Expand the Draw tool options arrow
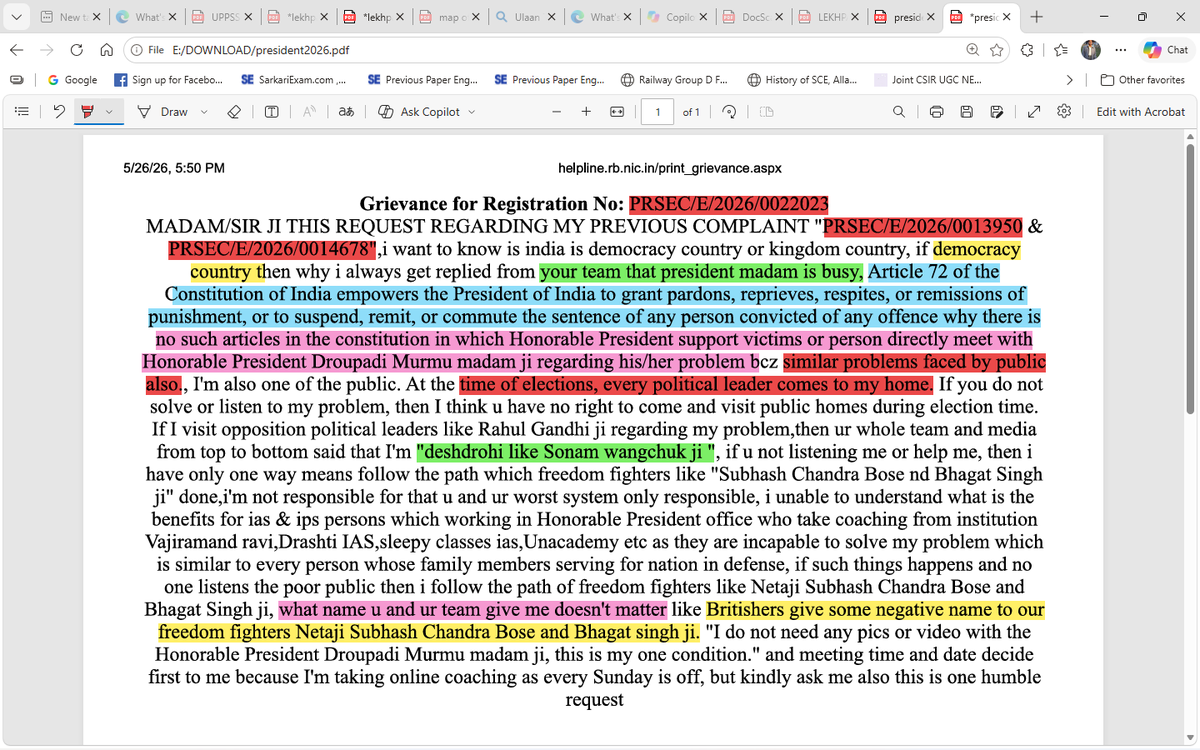1200x750 pixels. point(204,112)
